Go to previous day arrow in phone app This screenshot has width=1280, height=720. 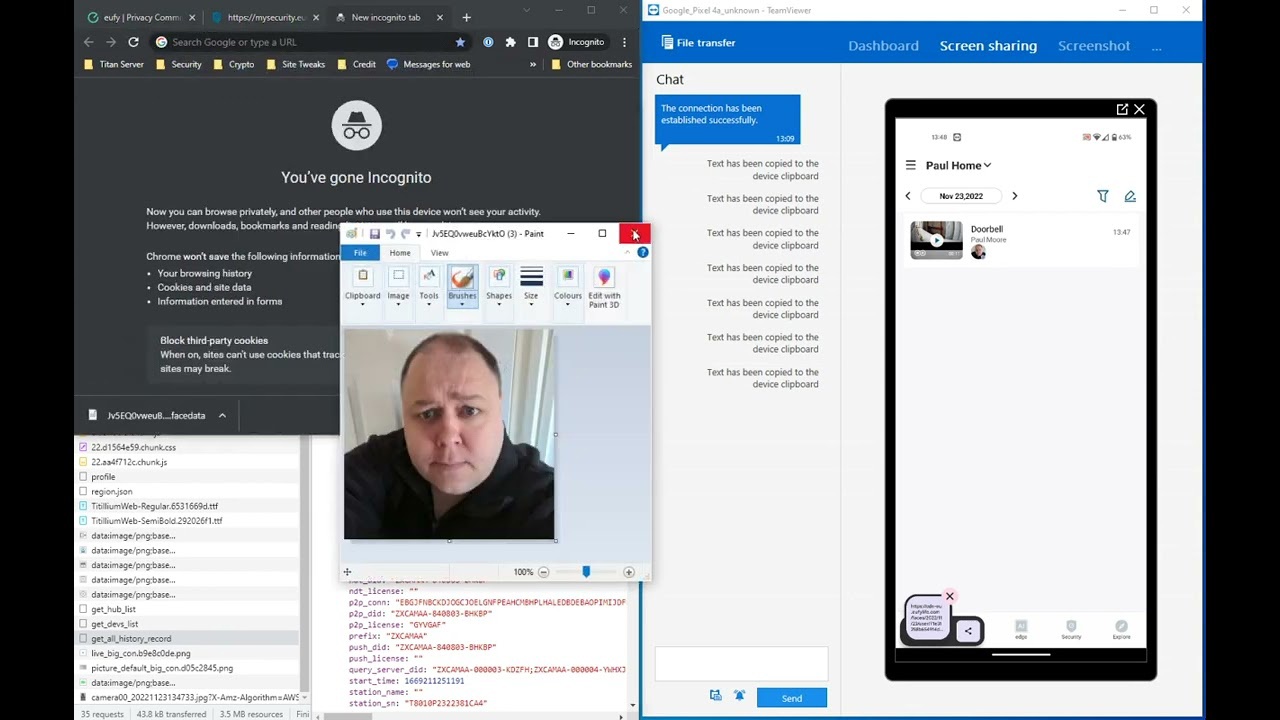[x=908, y=196]
